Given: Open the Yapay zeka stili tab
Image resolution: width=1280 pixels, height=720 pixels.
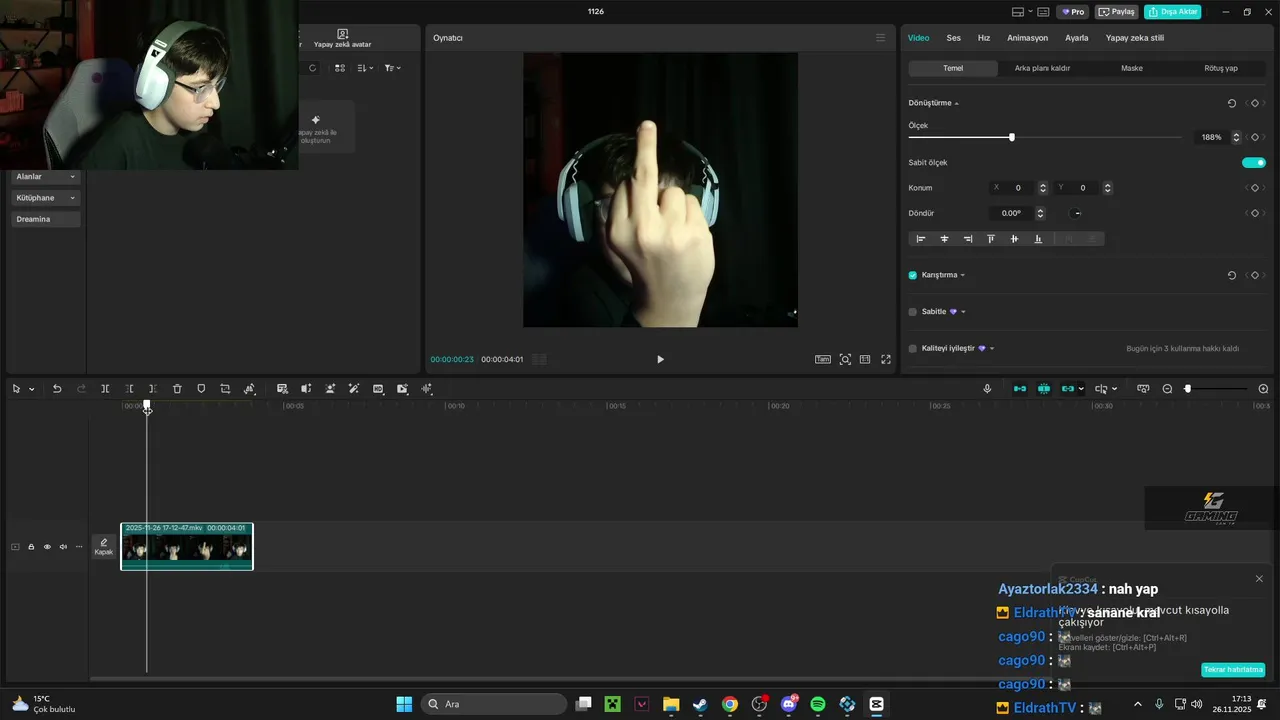Looking at the screenshot, I should pos(1135,38).
